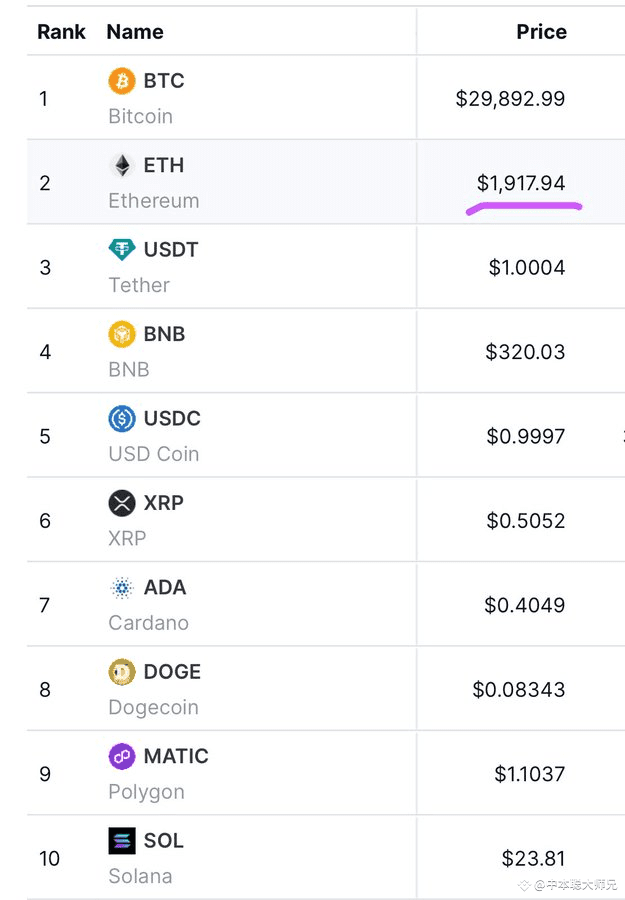Image resolution: width=625 pixels, height=900 pixels.
Task: Select the Tether USDT teal icon
Action: tap(121, 249)
